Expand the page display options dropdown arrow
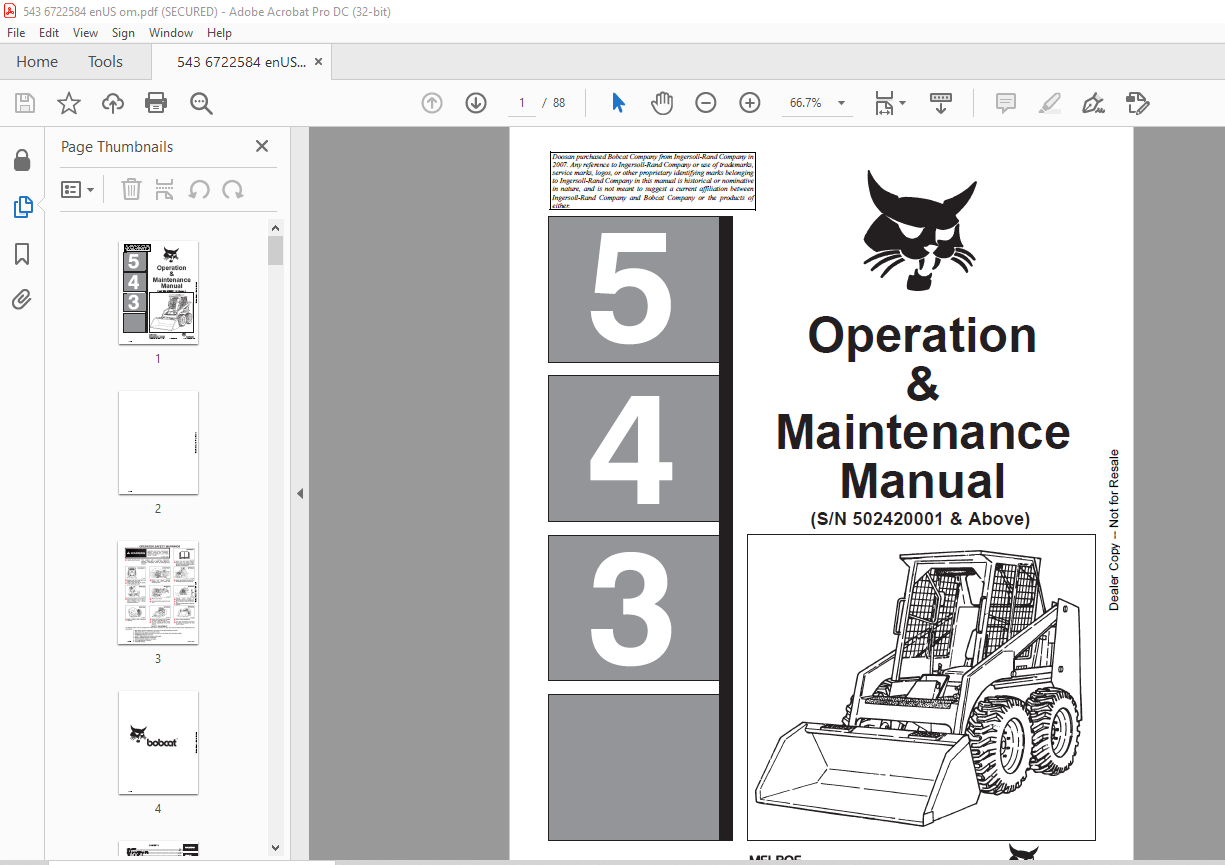The width and height of the screenshot is (1225, 865). [x=902, y=103]
